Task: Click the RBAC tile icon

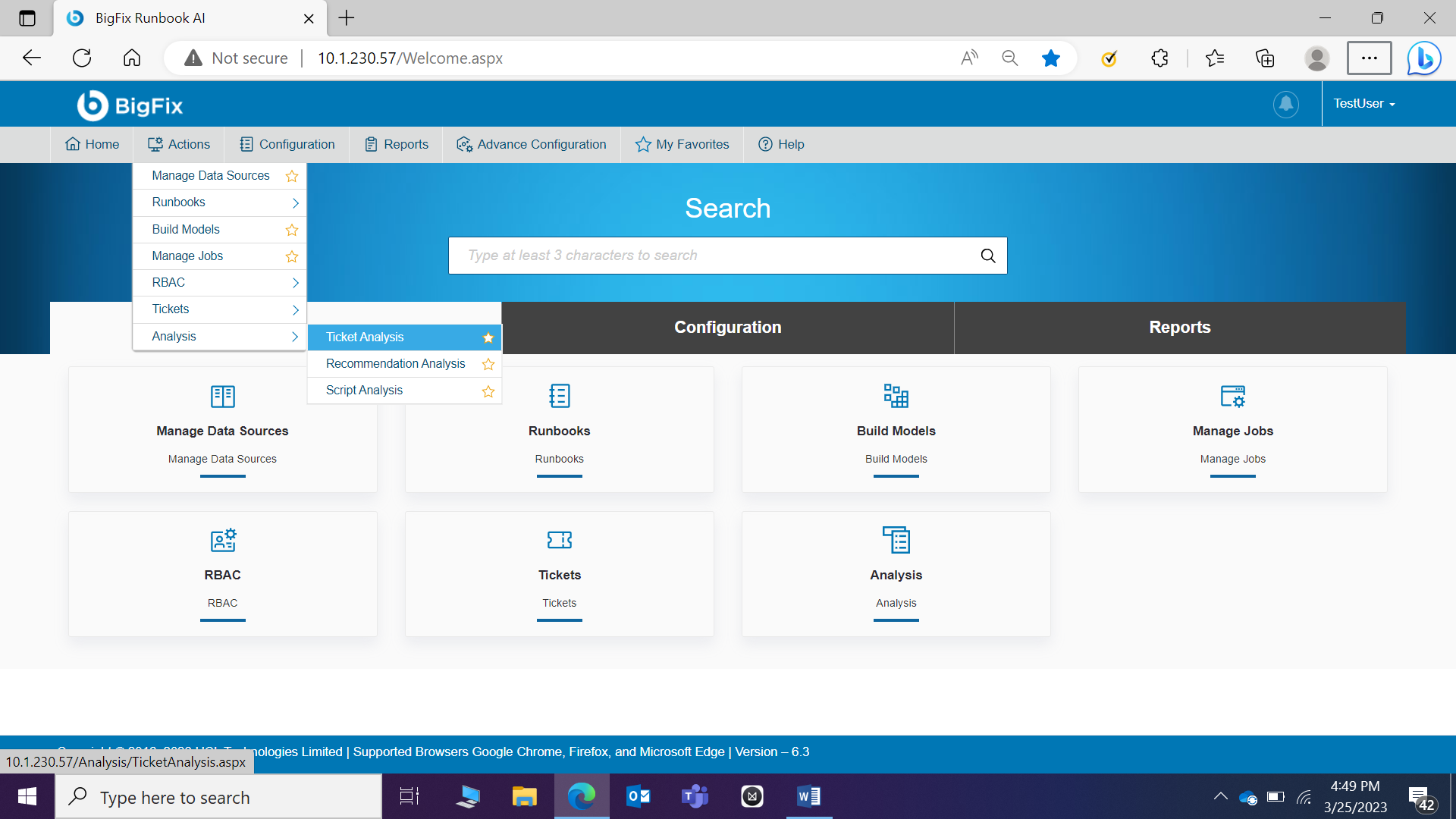Action: (222, 540)
